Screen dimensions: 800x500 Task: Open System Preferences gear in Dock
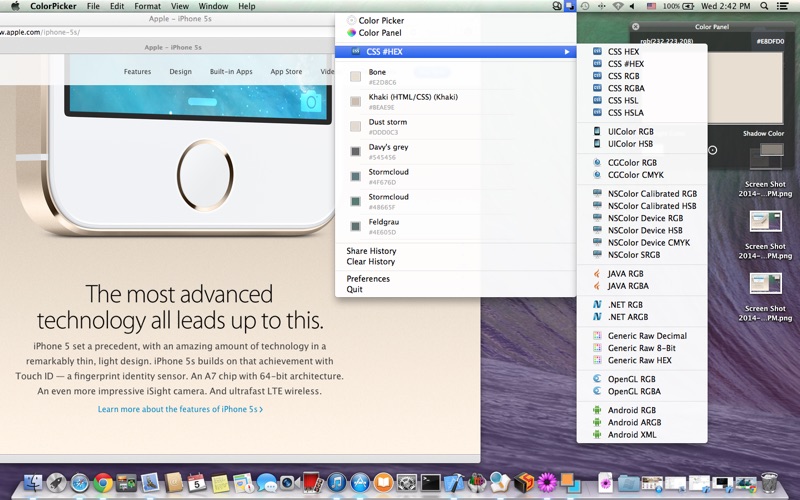click(407, 482)
